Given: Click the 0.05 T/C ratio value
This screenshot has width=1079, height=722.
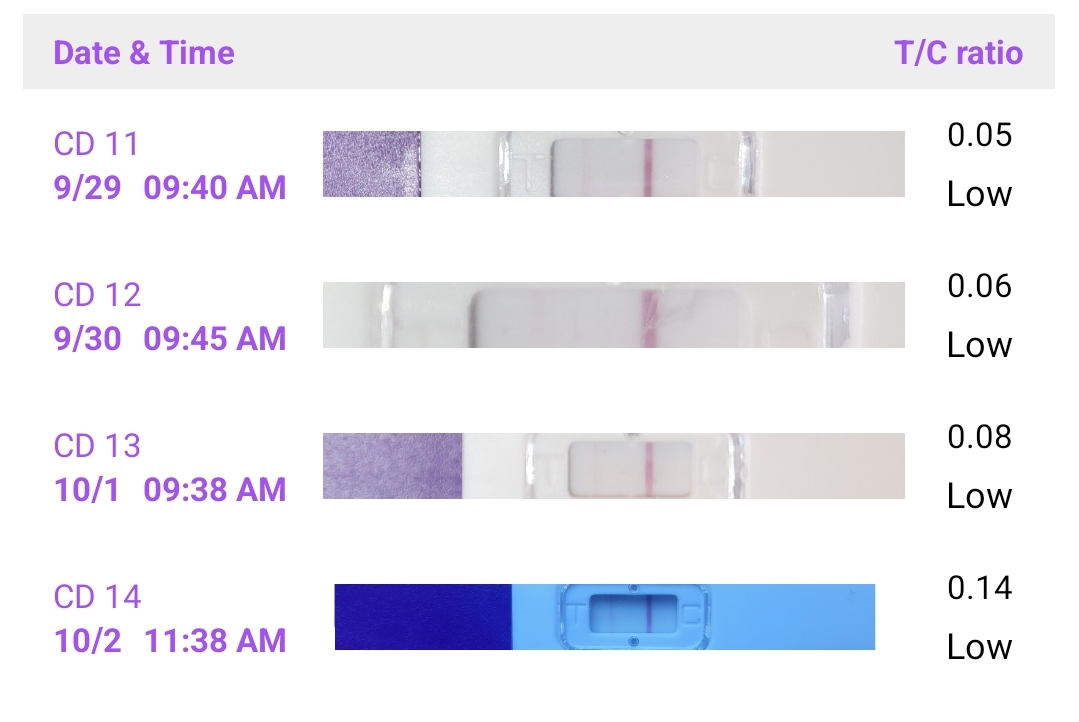Looking at the screenshot, I should [x=979, y=135].
